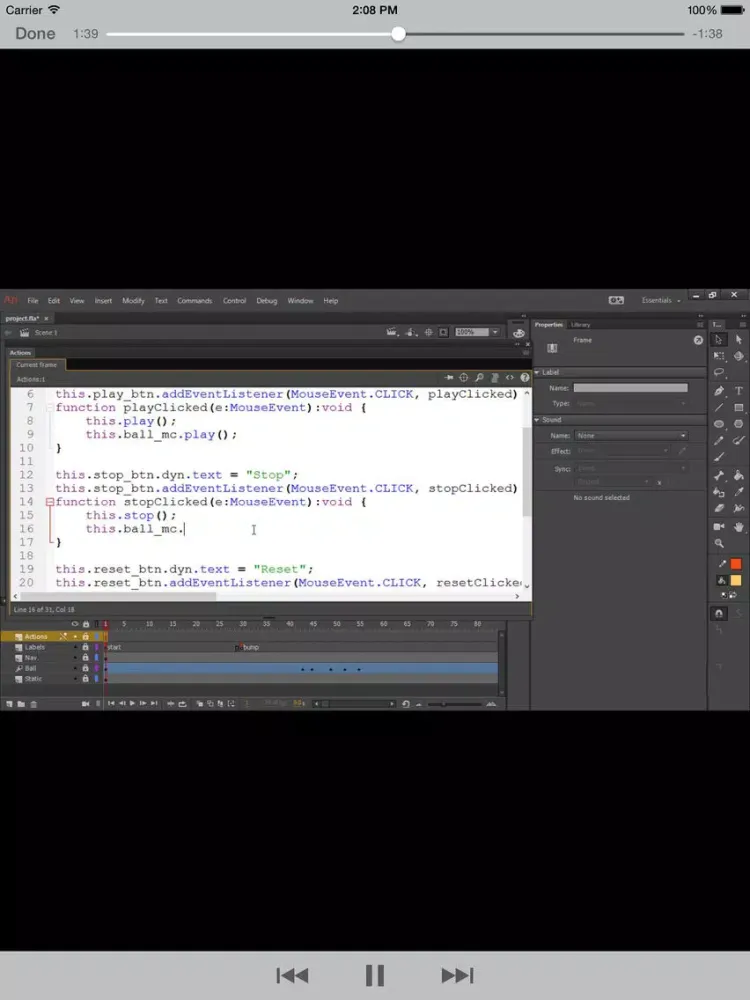Toggle lock on Static layer
The height and width of the screenshot is (1000, 750).
(x=85, y=679)
